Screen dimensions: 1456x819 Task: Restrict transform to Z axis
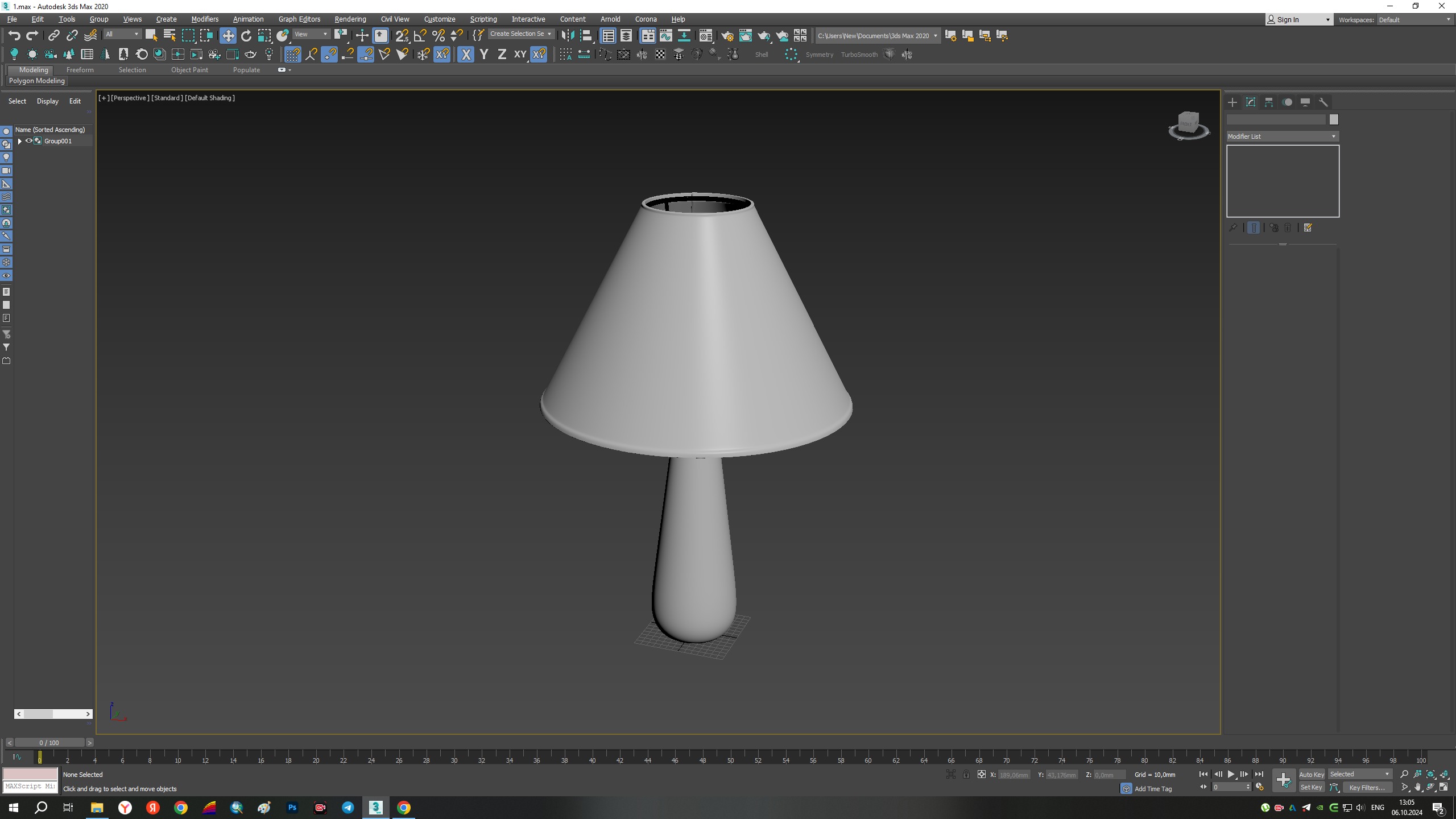click(502, 55)
